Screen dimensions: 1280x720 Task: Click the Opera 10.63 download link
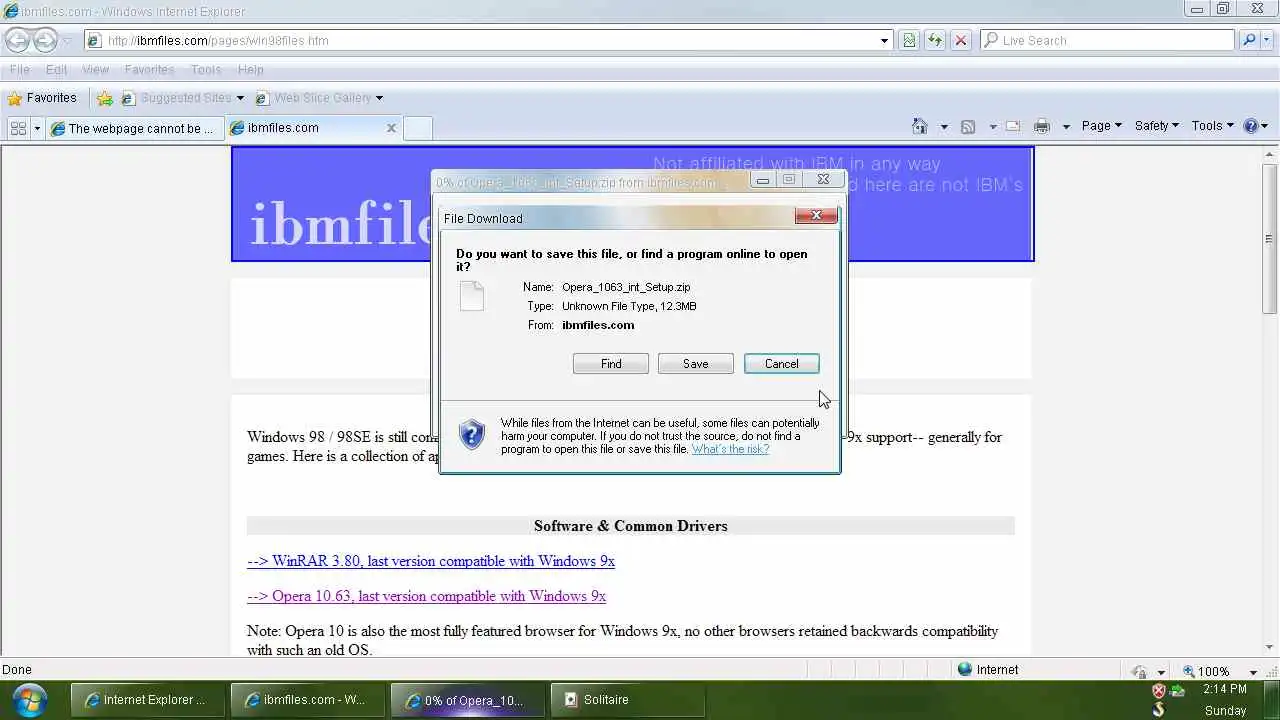click(x=426, y=596)
